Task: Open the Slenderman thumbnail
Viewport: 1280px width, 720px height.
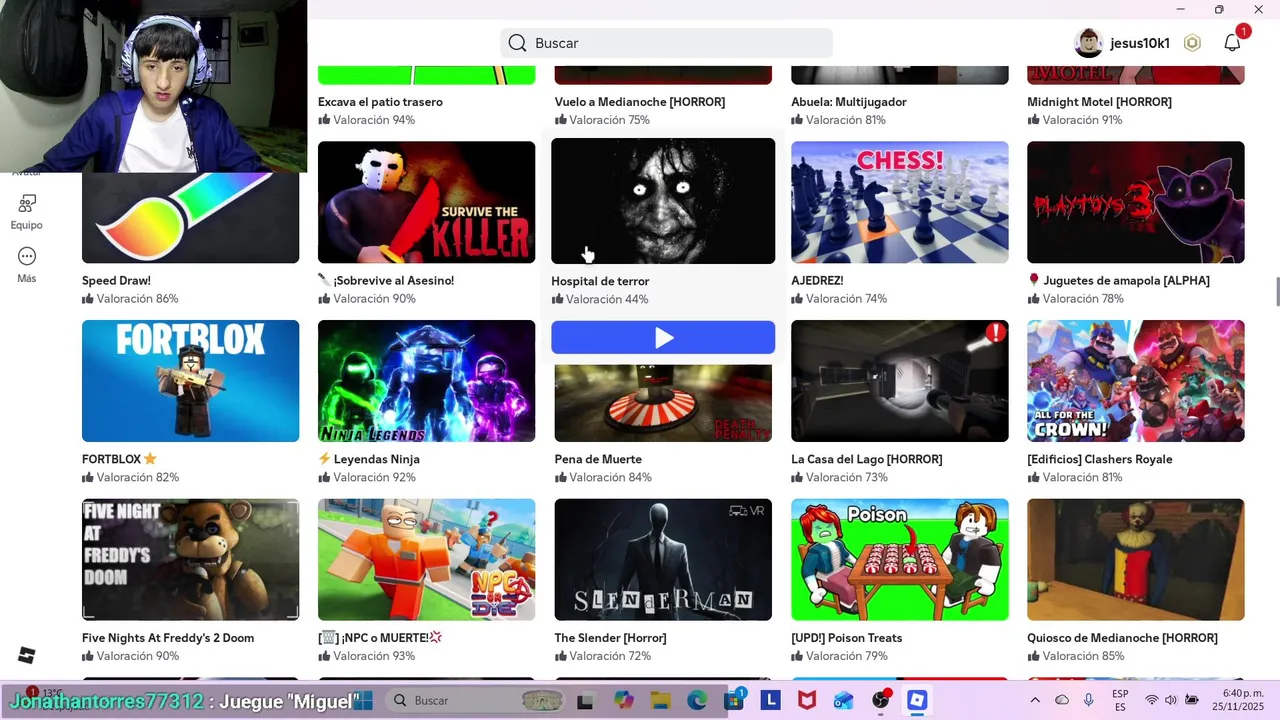Action: point(663,560)
